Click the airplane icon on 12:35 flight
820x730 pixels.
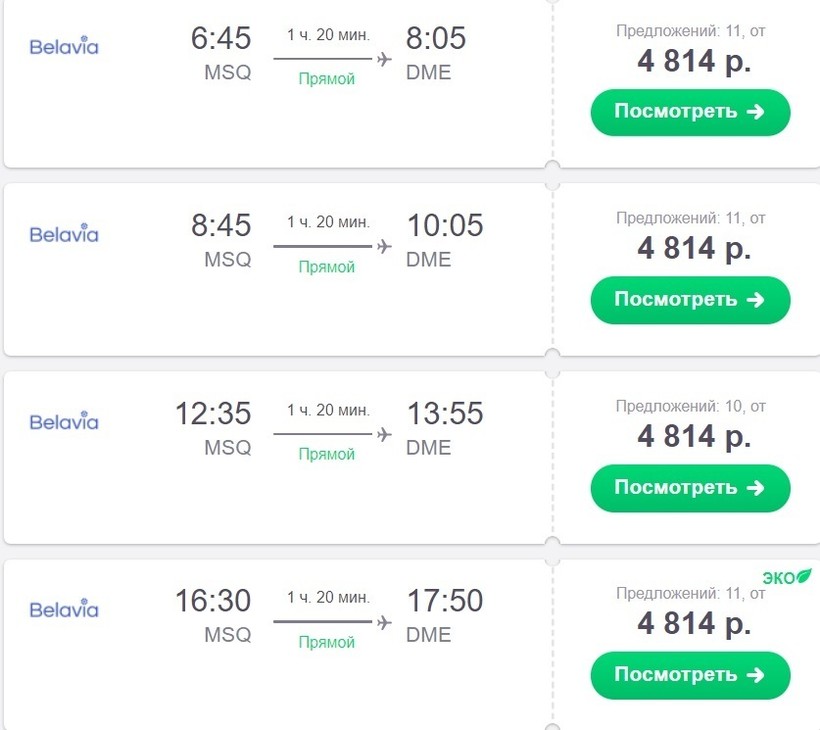click(x=384, y=434)
